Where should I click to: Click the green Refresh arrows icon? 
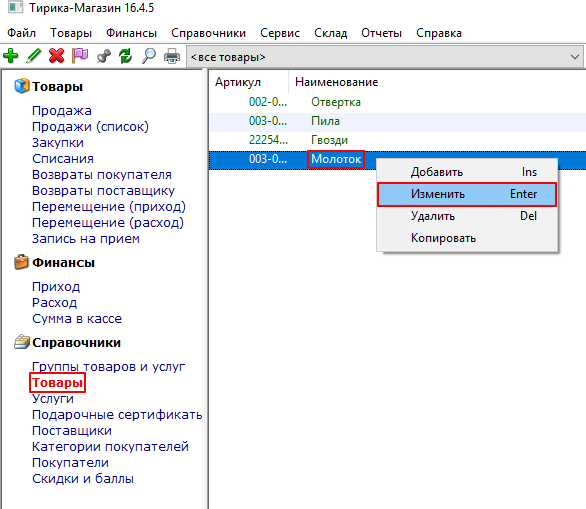pyautogui.click(x=126, y=56)
